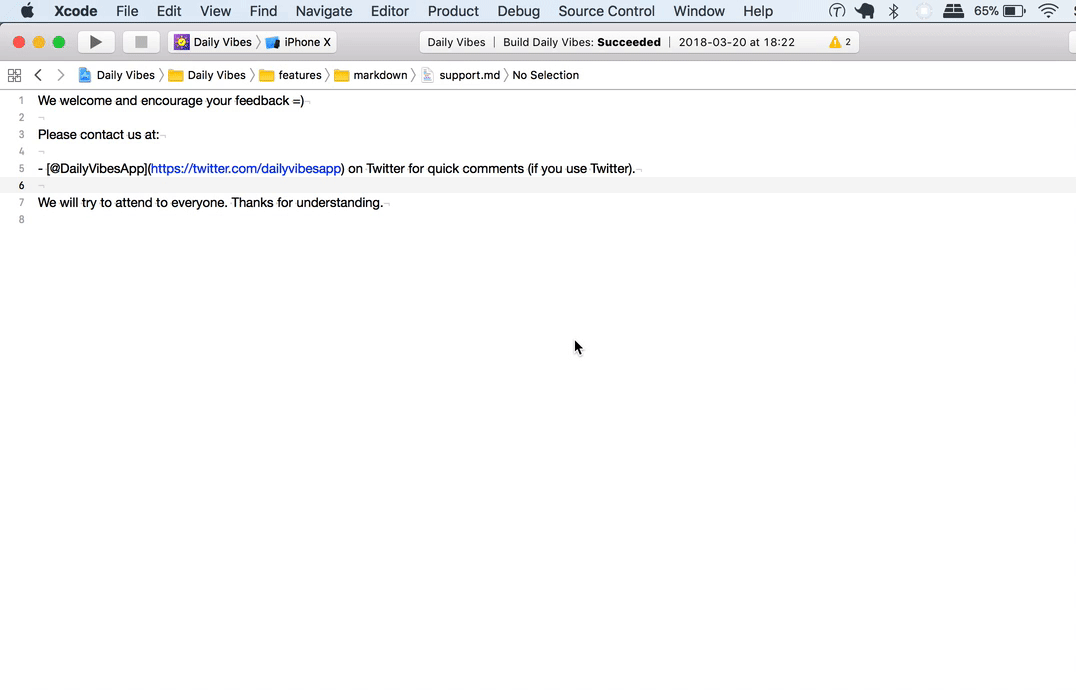Open the Product menu
This screenshot has height=692, width=1076.
click(453, 11)
